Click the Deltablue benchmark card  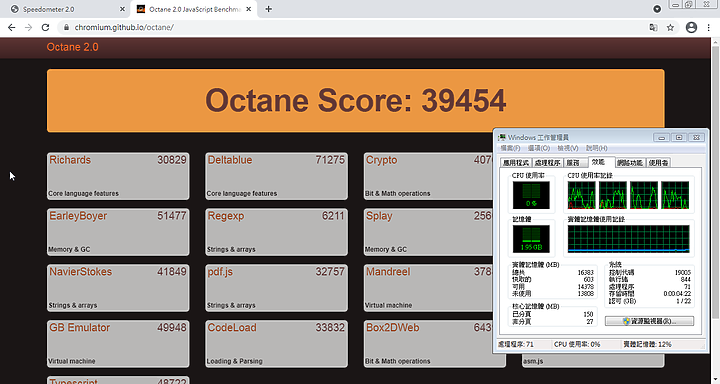[x=276, y=176]
